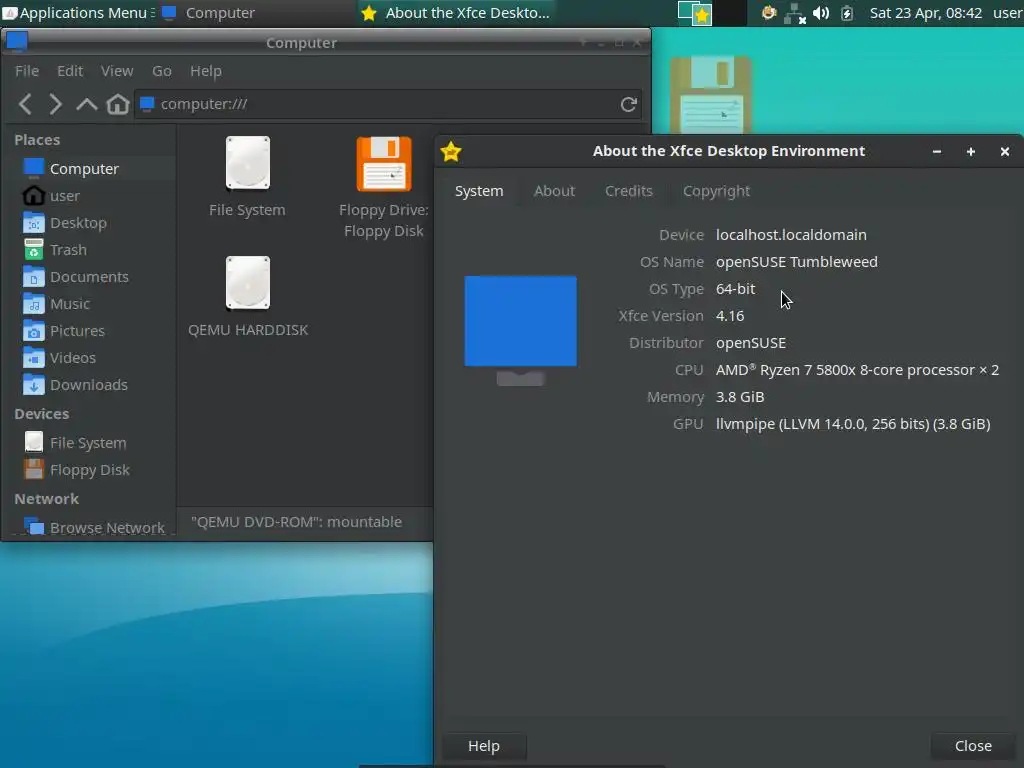Switch to the Credits tab
This screenshot has height=768, width=1024.
click(x=628, y=191)
